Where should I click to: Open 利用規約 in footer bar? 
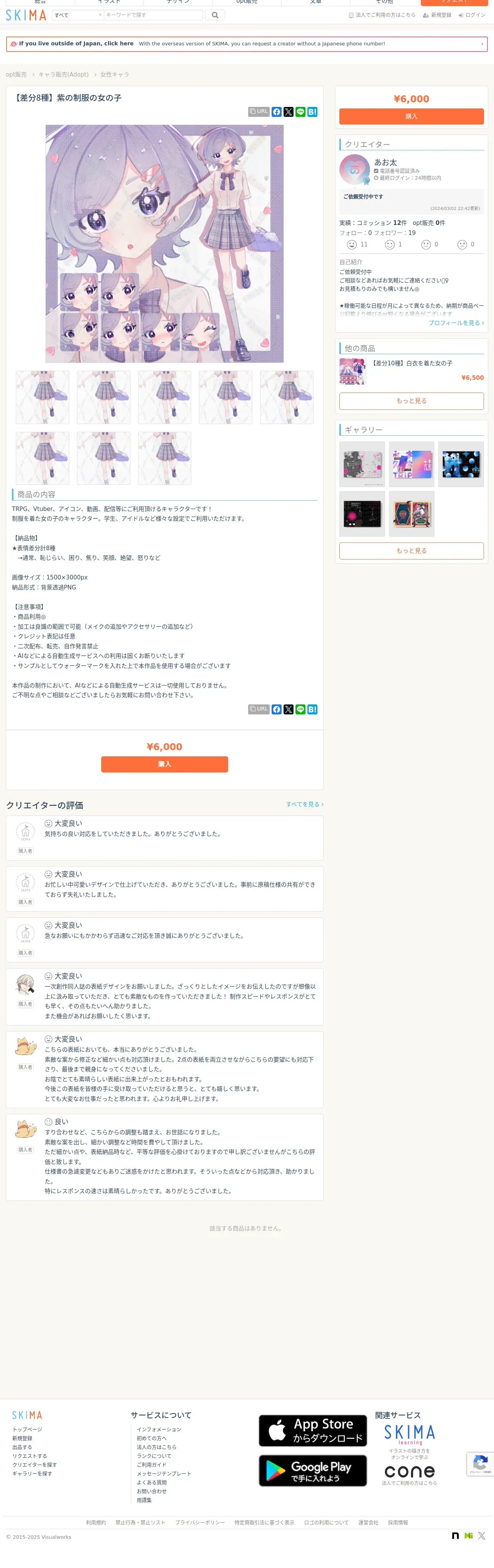[x=96, y=1522]
